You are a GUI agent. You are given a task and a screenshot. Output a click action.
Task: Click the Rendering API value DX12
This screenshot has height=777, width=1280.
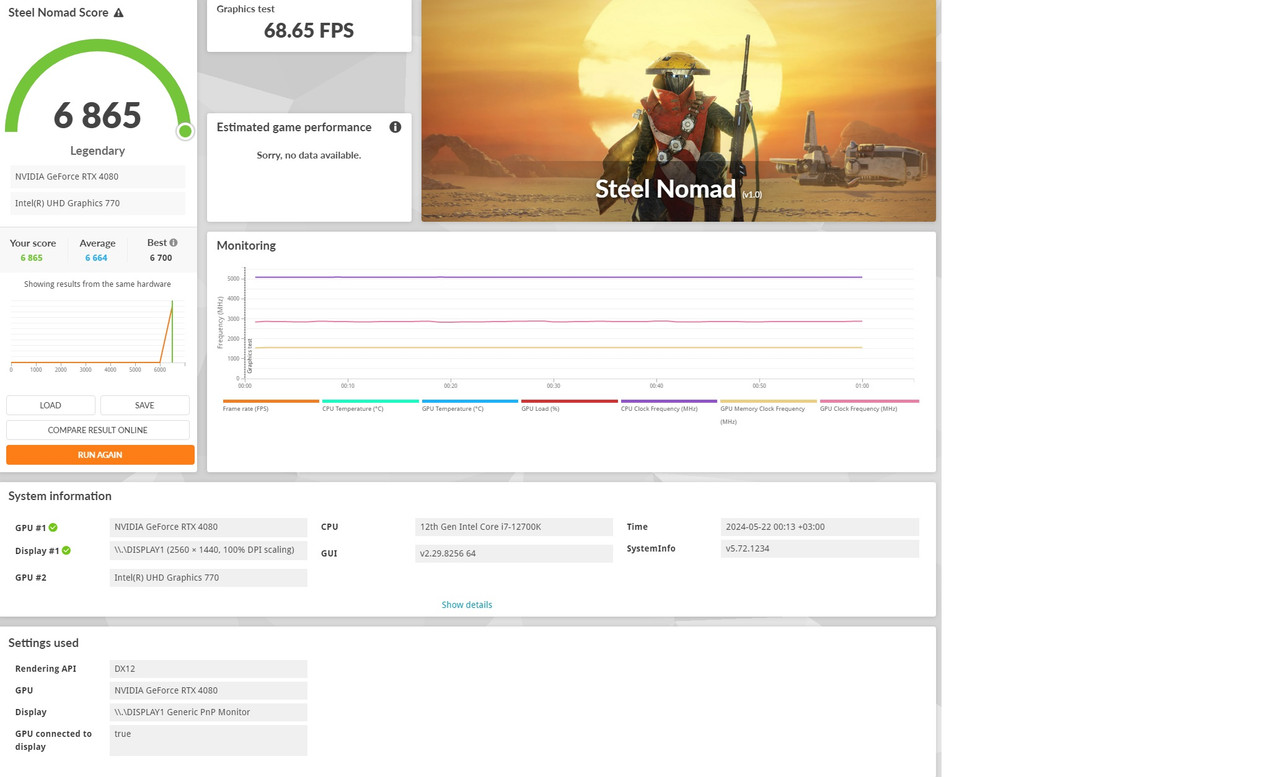(x=208, y=669)
